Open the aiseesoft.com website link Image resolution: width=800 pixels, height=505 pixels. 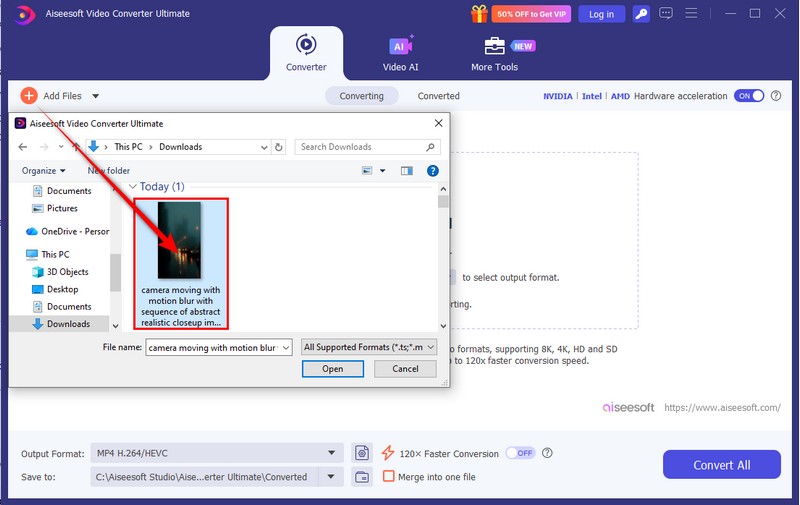coord(722,408)
